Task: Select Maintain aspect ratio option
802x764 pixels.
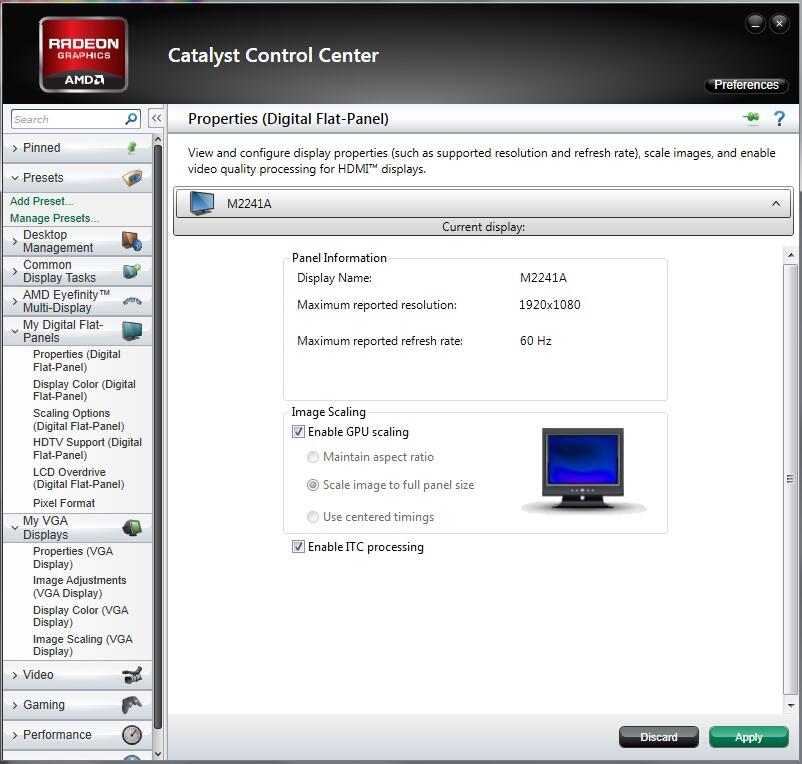Action: 313,457
